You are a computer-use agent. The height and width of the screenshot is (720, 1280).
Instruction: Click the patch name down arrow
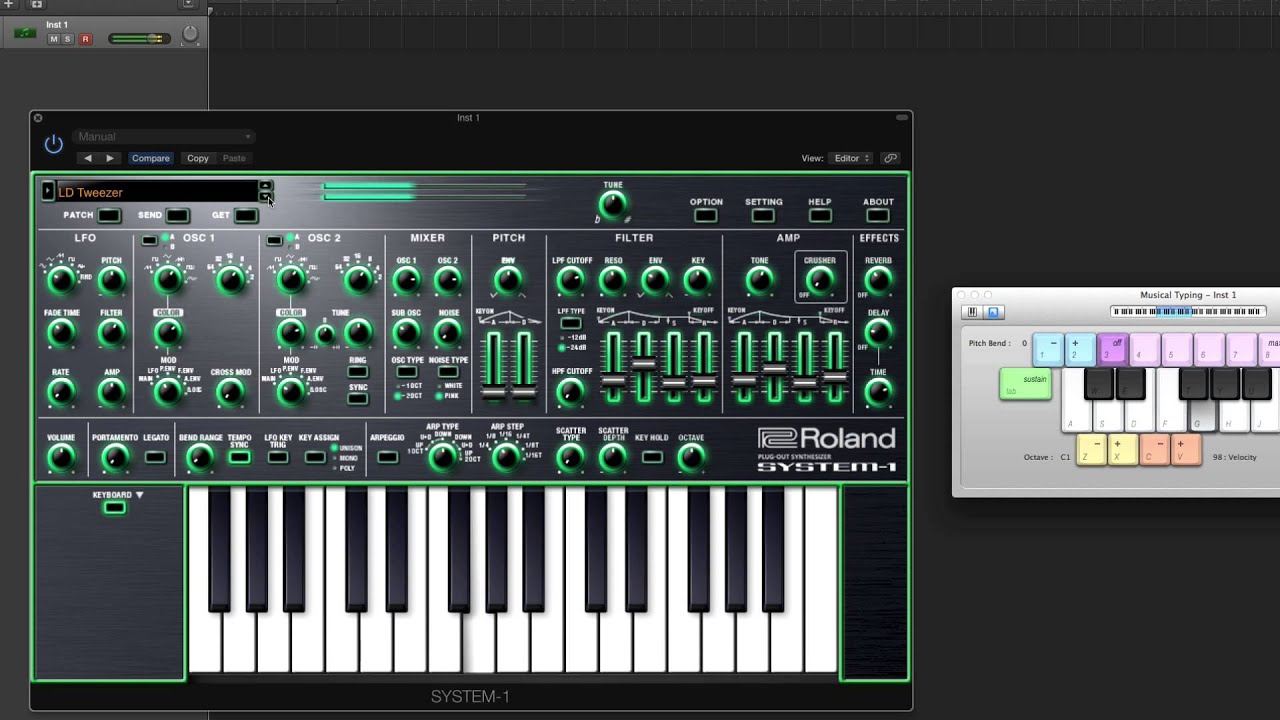(x=265, y=197)
